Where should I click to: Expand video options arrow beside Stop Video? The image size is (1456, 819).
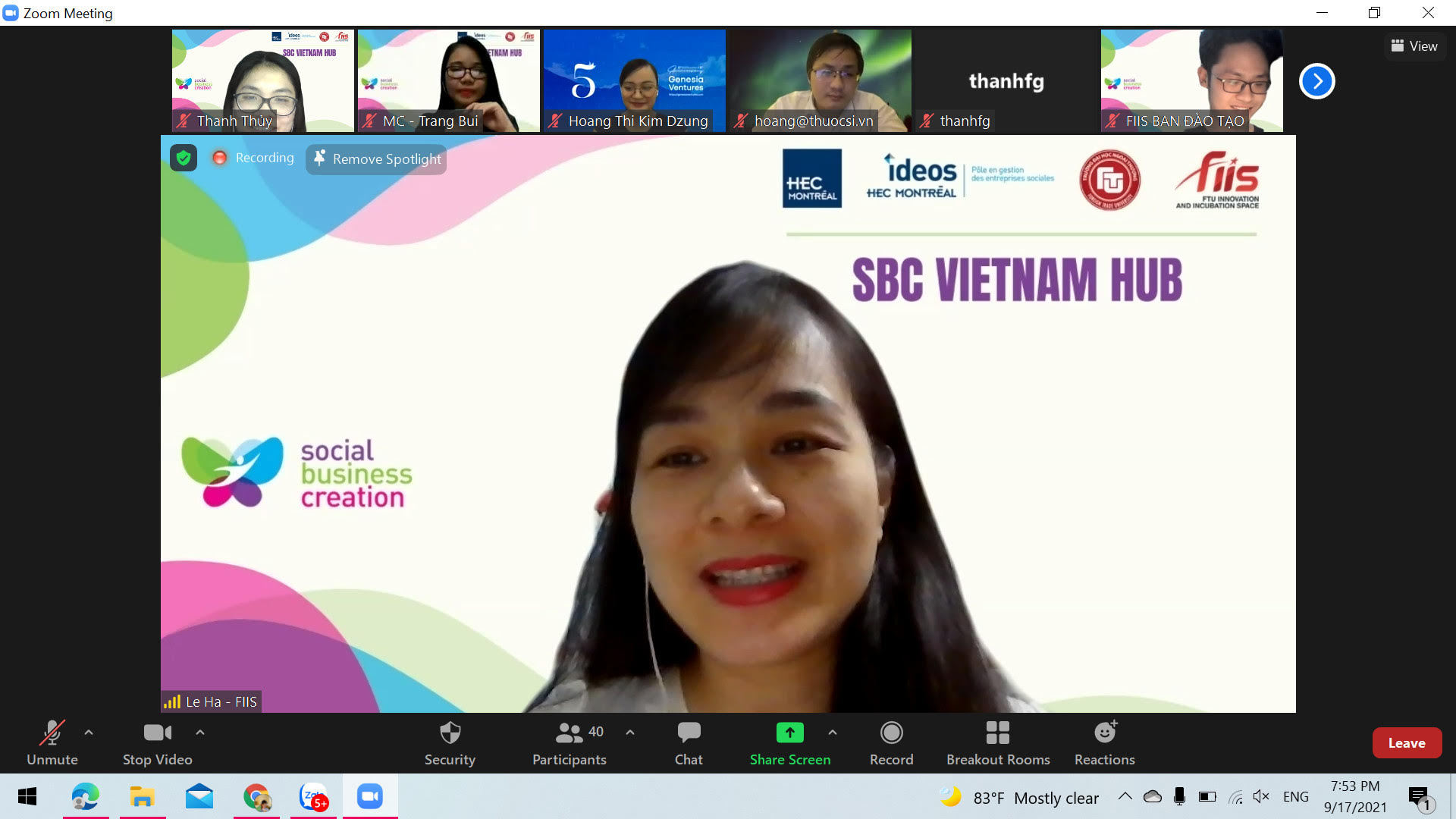pos(200,733)
